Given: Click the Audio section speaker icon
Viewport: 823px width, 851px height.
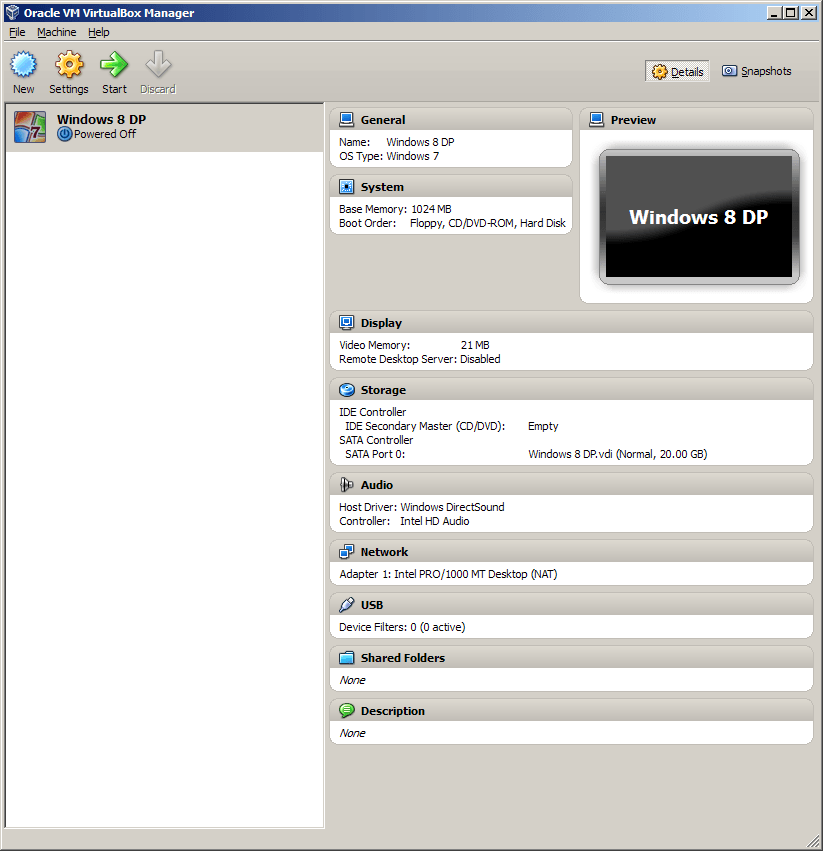Looking at the screenshot, I should (x=346, y=485).
